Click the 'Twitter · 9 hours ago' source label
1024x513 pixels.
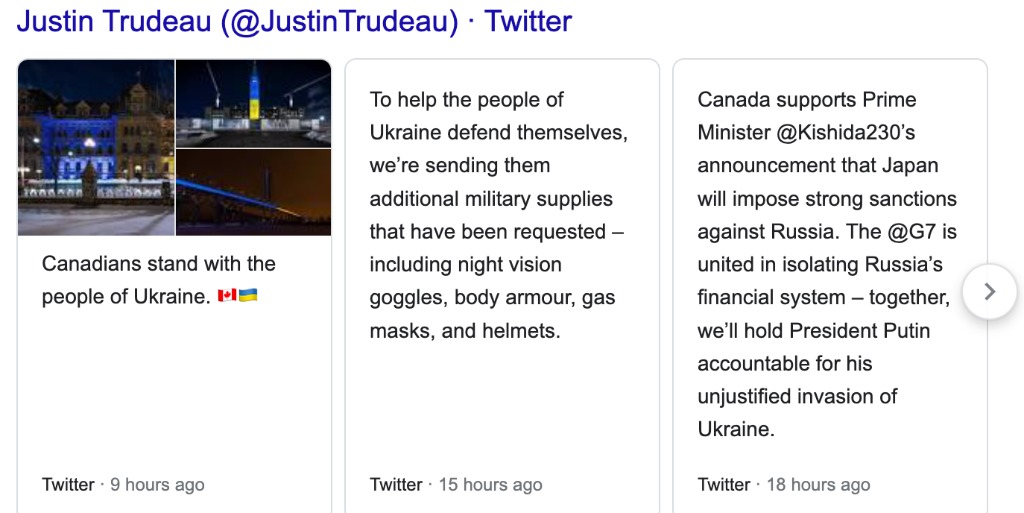pyautogui.click(x=123, y=485)
